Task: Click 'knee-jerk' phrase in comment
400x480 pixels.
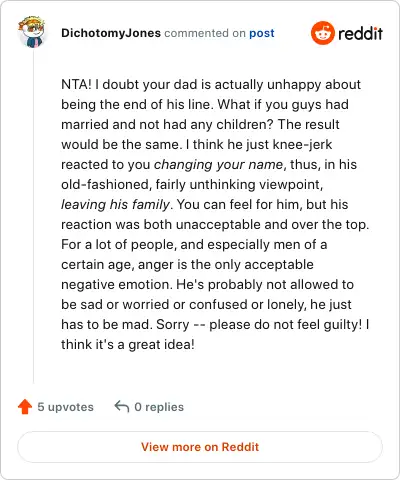Action: pyautogui.click(x=302, y=145)
